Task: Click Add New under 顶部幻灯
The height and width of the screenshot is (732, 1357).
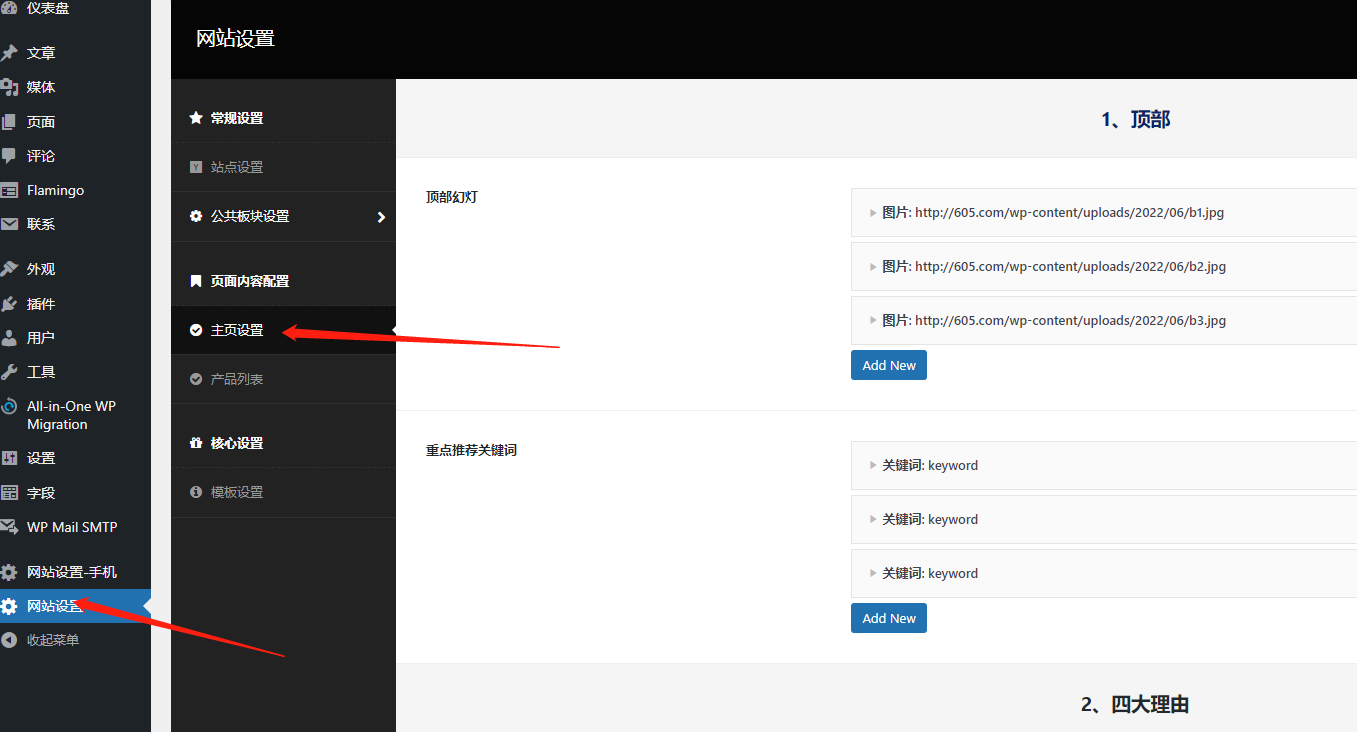Action: (889, 365)
